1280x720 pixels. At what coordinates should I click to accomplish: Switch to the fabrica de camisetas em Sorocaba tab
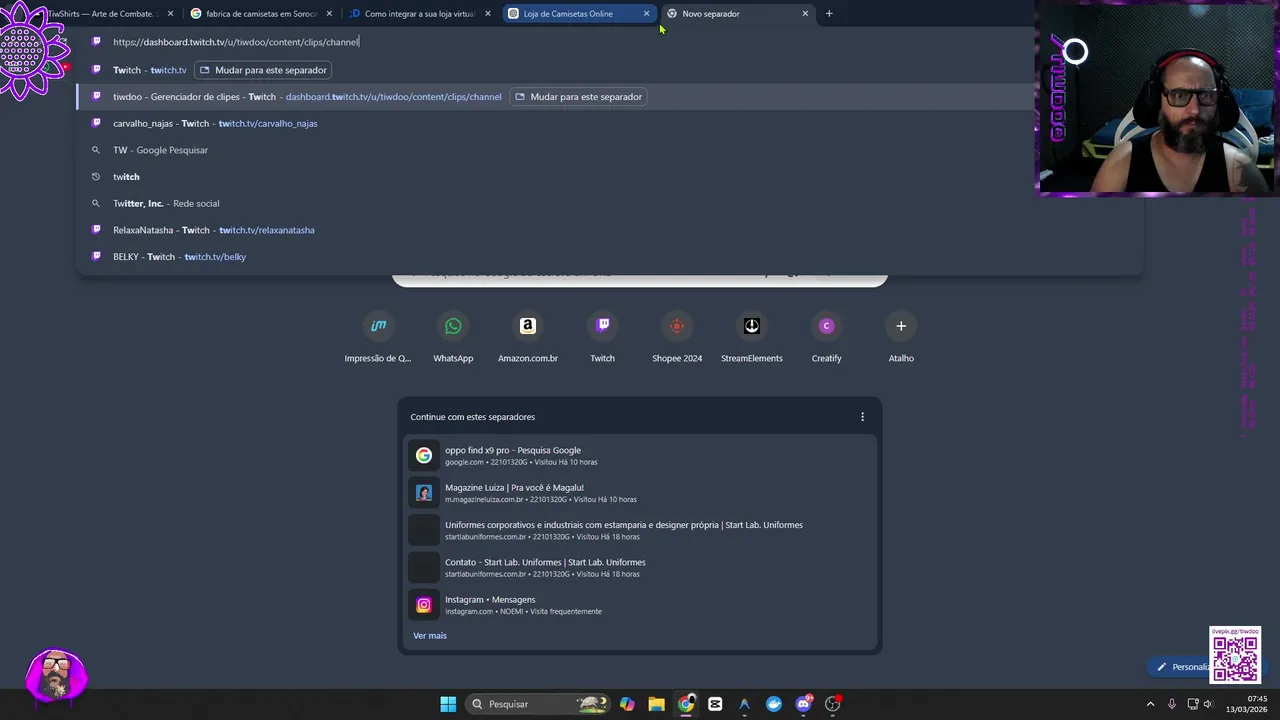coord(260,14)
